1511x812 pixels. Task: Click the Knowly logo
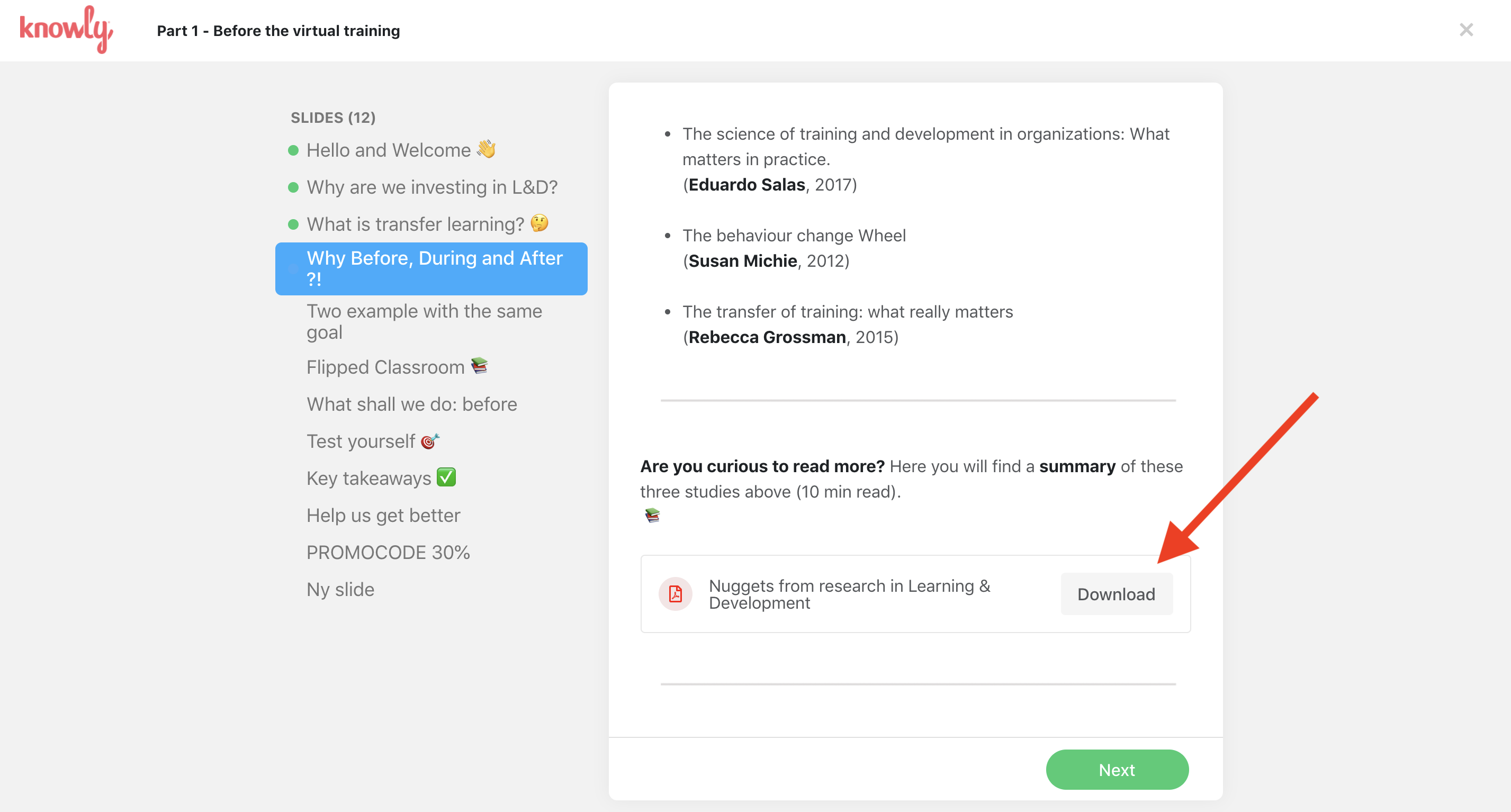[66, 29]
